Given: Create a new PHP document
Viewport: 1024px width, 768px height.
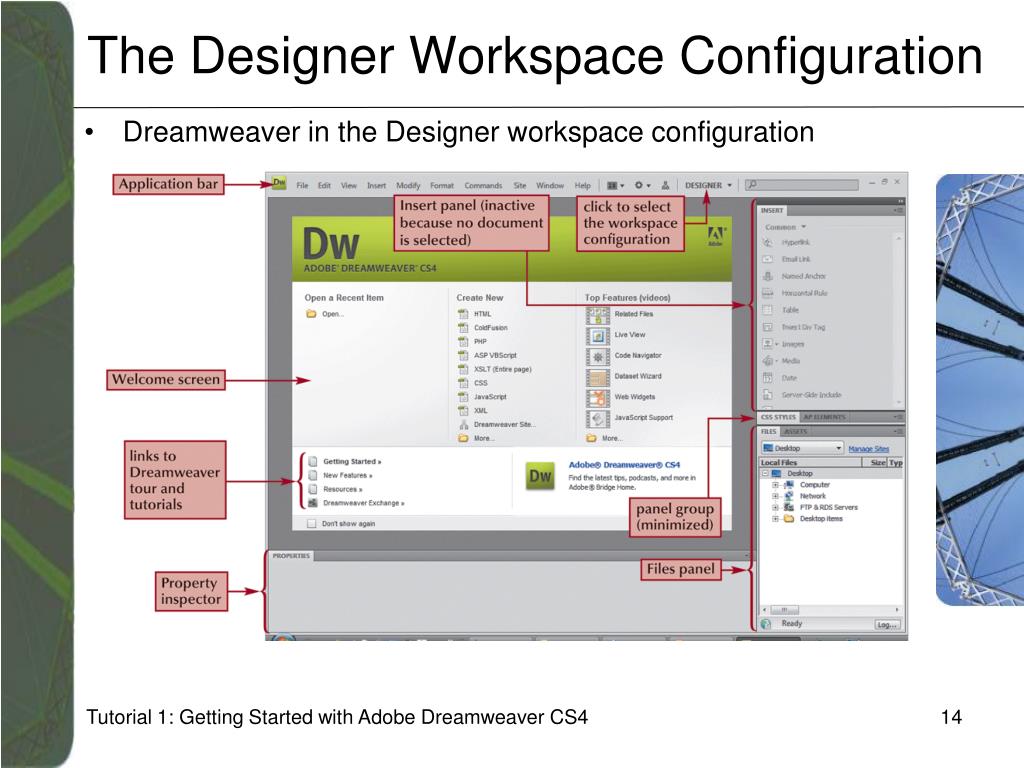Looking at the screenshot, I should [x=473, y=342].
